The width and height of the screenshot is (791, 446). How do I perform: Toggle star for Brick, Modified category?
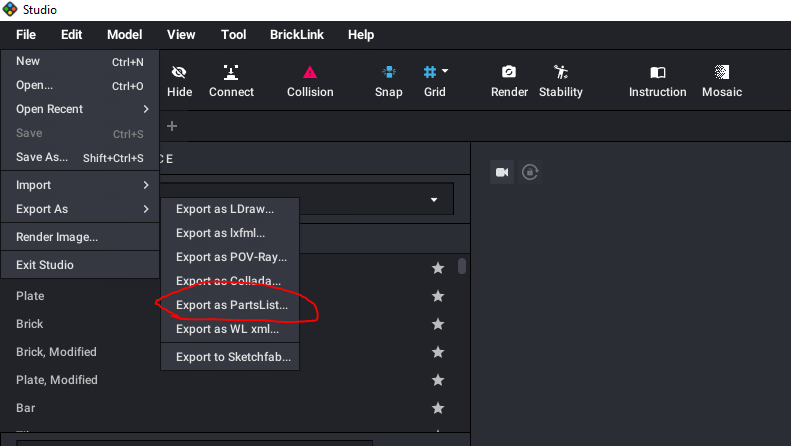pos(438,352)
